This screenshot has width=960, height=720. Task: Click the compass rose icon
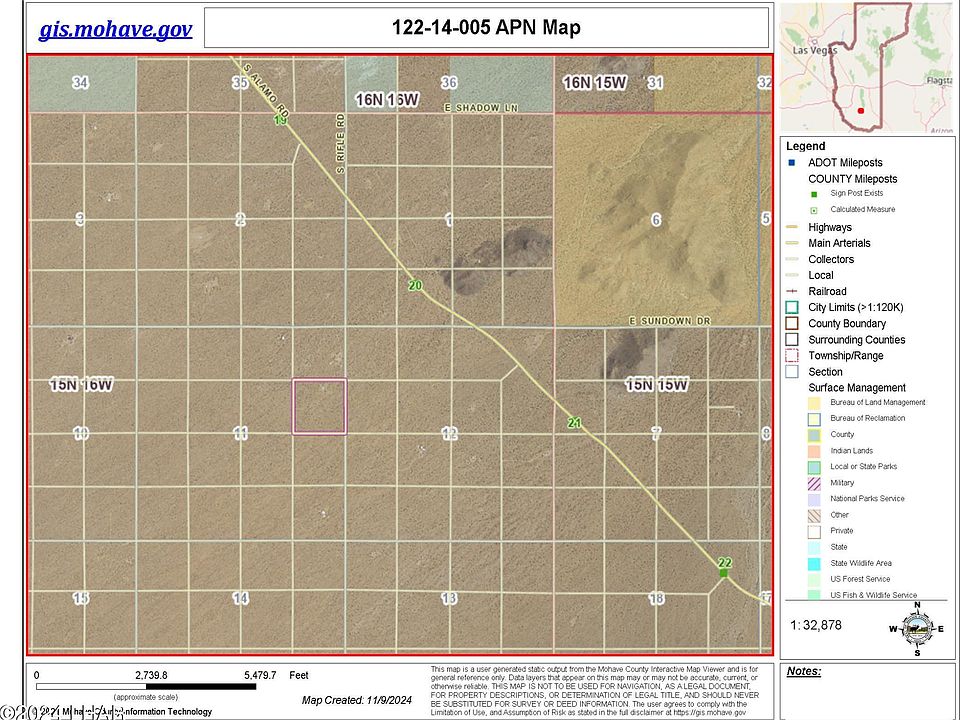(x=916, y=627)
